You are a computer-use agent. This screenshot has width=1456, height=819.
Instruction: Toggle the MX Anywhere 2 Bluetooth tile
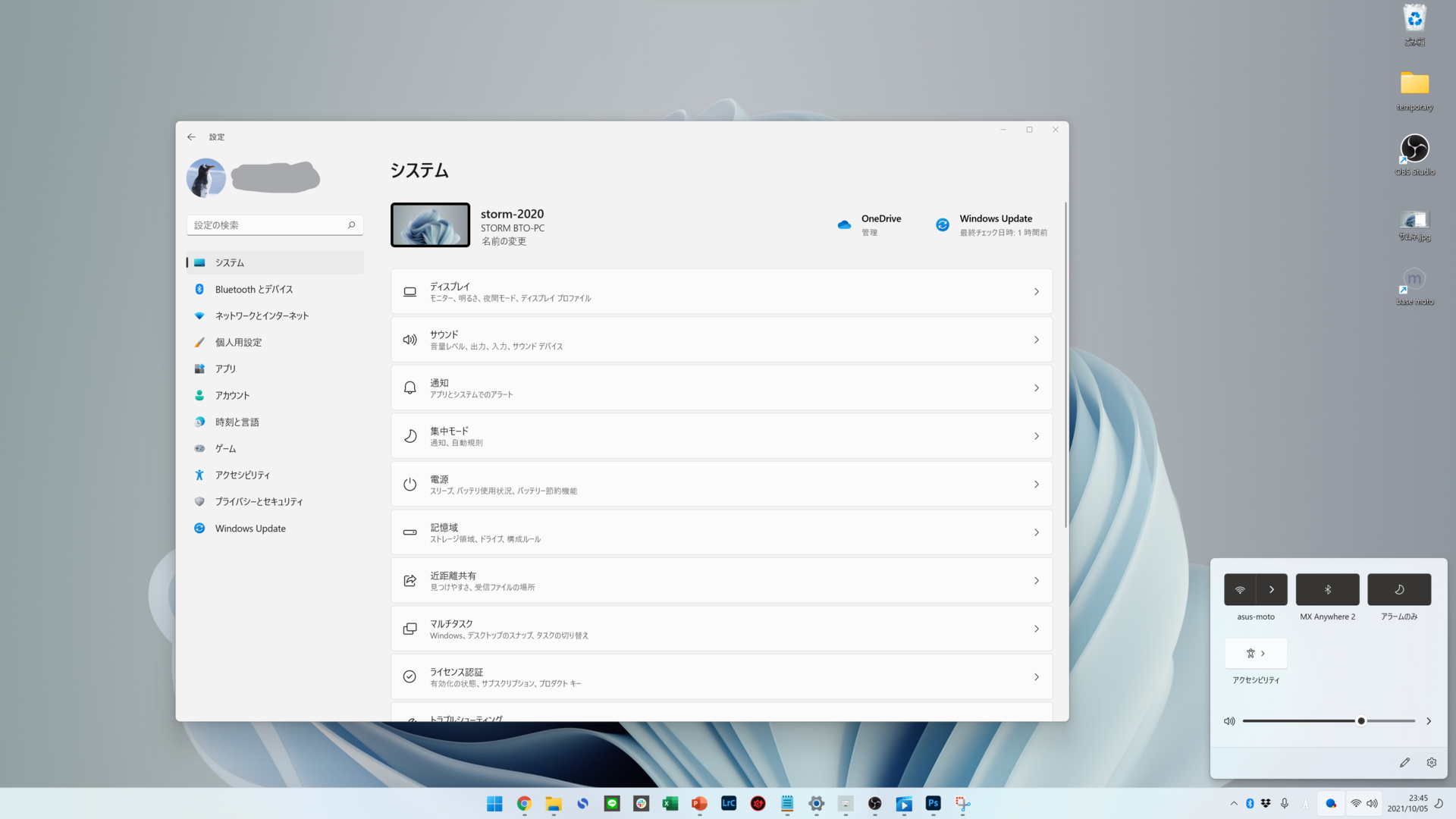[x=1327, y=589]
